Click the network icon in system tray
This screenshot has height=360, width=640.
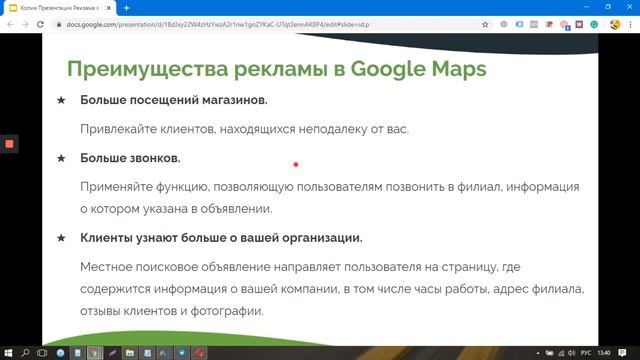point(561,353)
